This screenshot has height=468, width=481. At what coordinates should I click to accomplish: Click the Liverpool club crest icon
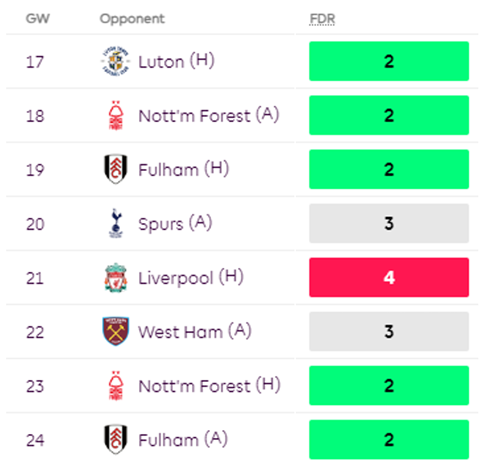pyautogui.click(x=116, y=277)
